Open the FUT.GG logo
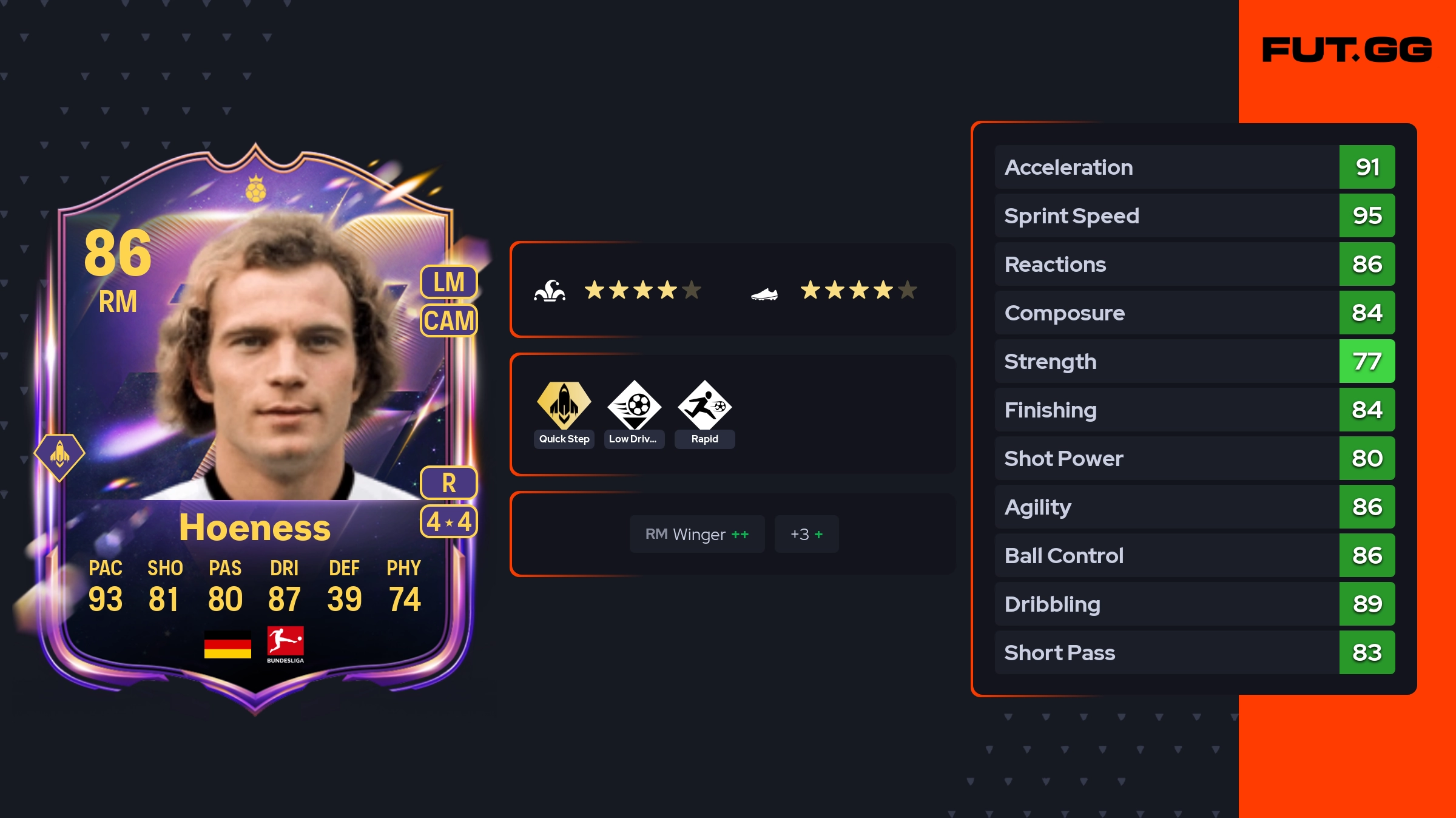1456x818 pixels. tap(1347, 50)
